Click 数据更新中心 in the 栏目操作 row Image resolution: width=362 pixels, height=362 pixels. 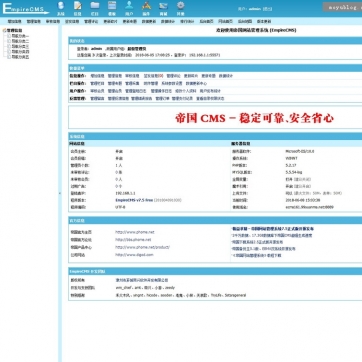(196, 83)
